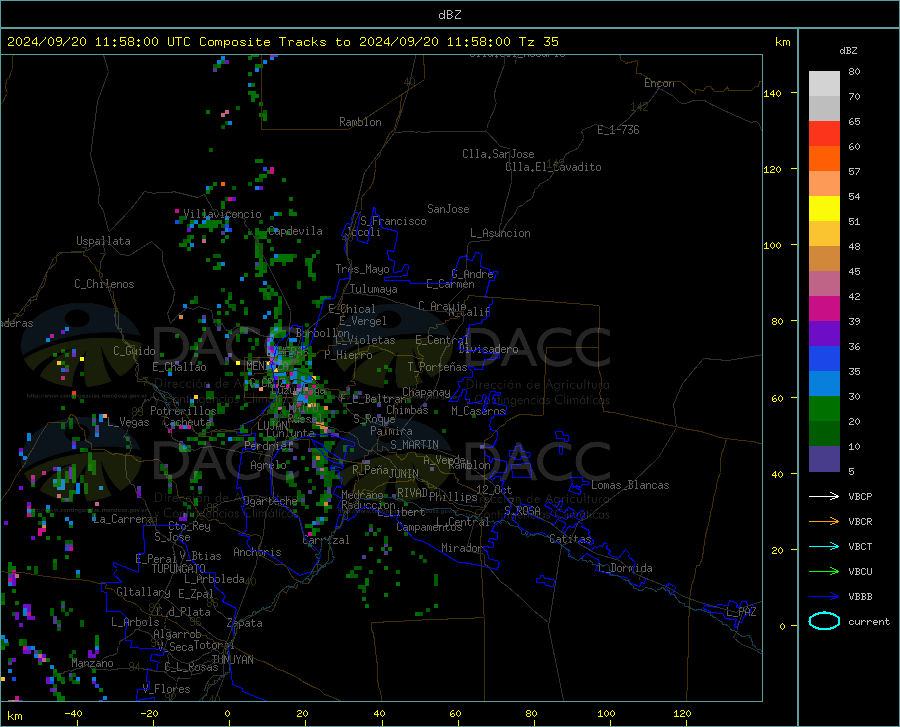Click the green VBCU arrow legend icon

pos(824,572)
